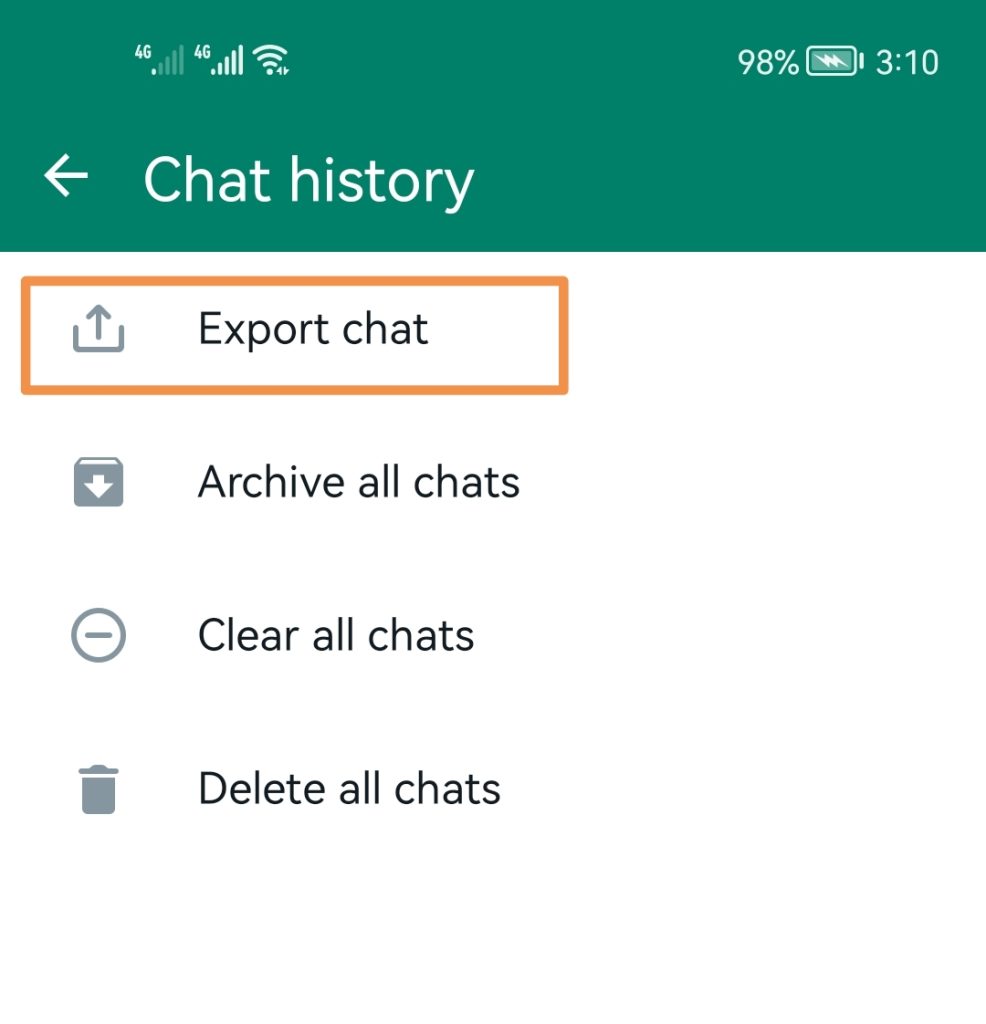This screenshot has width=986, height=1024.
Task: Tap the Archive all chats box icon
Action: click(x=99, y=483)
